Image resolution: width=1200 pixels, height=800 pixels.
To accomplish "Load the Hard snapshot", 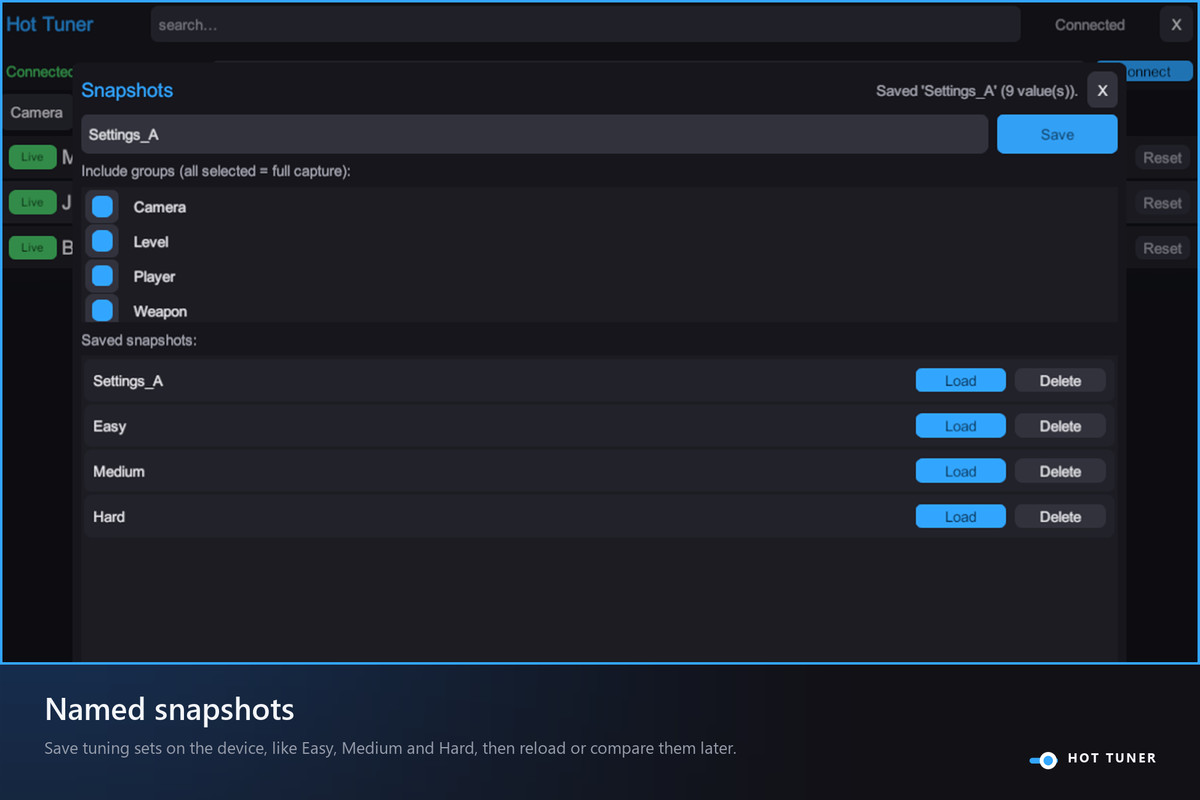I will [960, 516].
